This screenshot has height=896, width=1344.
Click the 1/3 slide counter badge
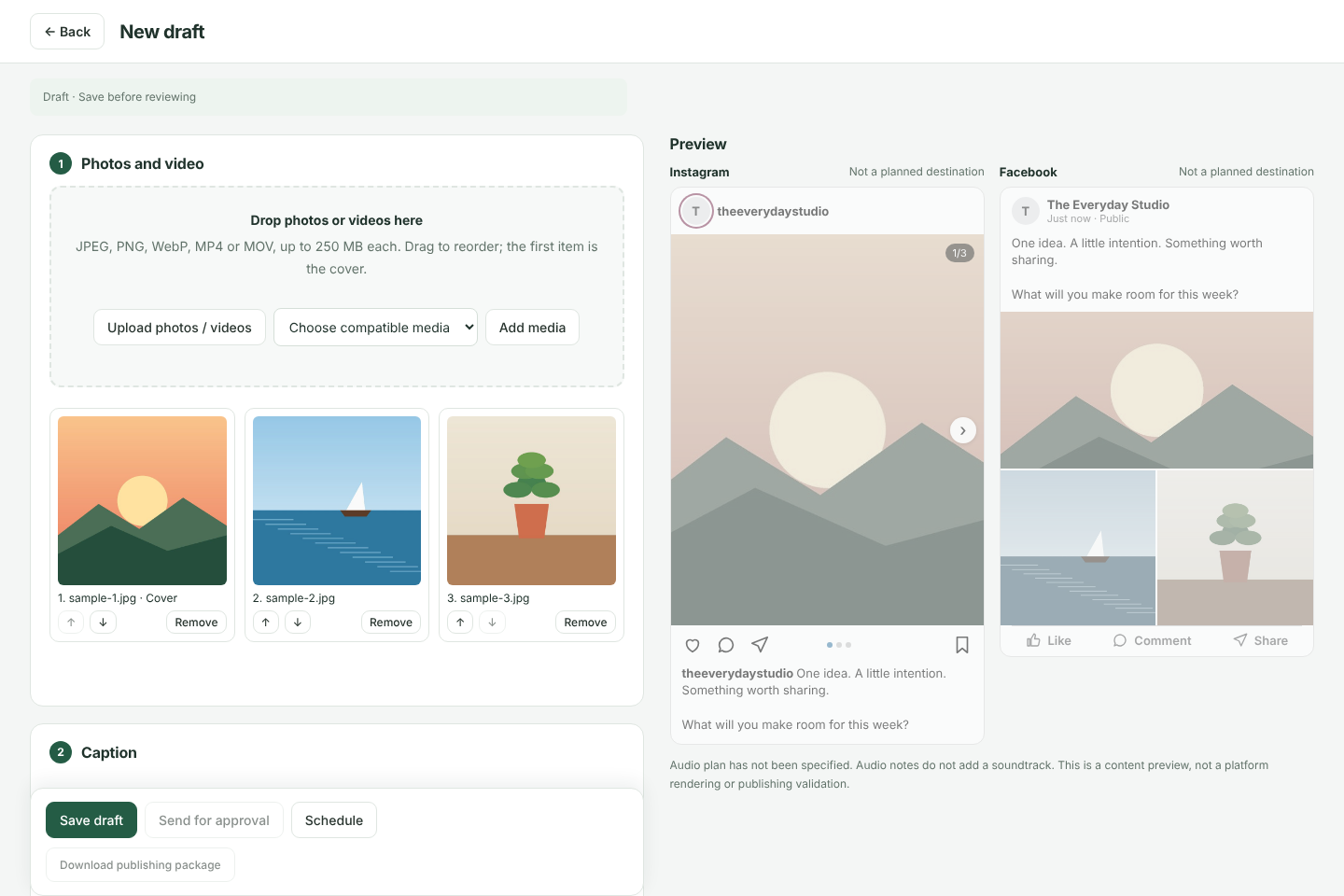(959, 253)
